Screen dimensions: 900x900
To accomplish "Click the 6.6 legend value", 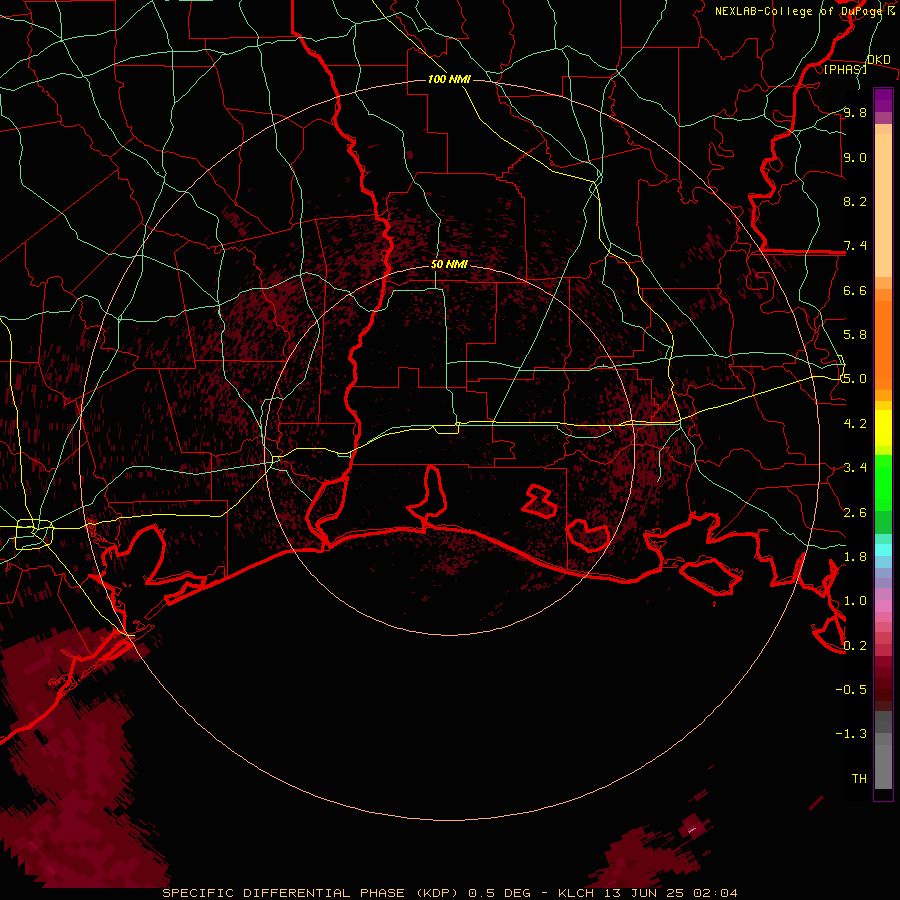I will click(855, 290).
